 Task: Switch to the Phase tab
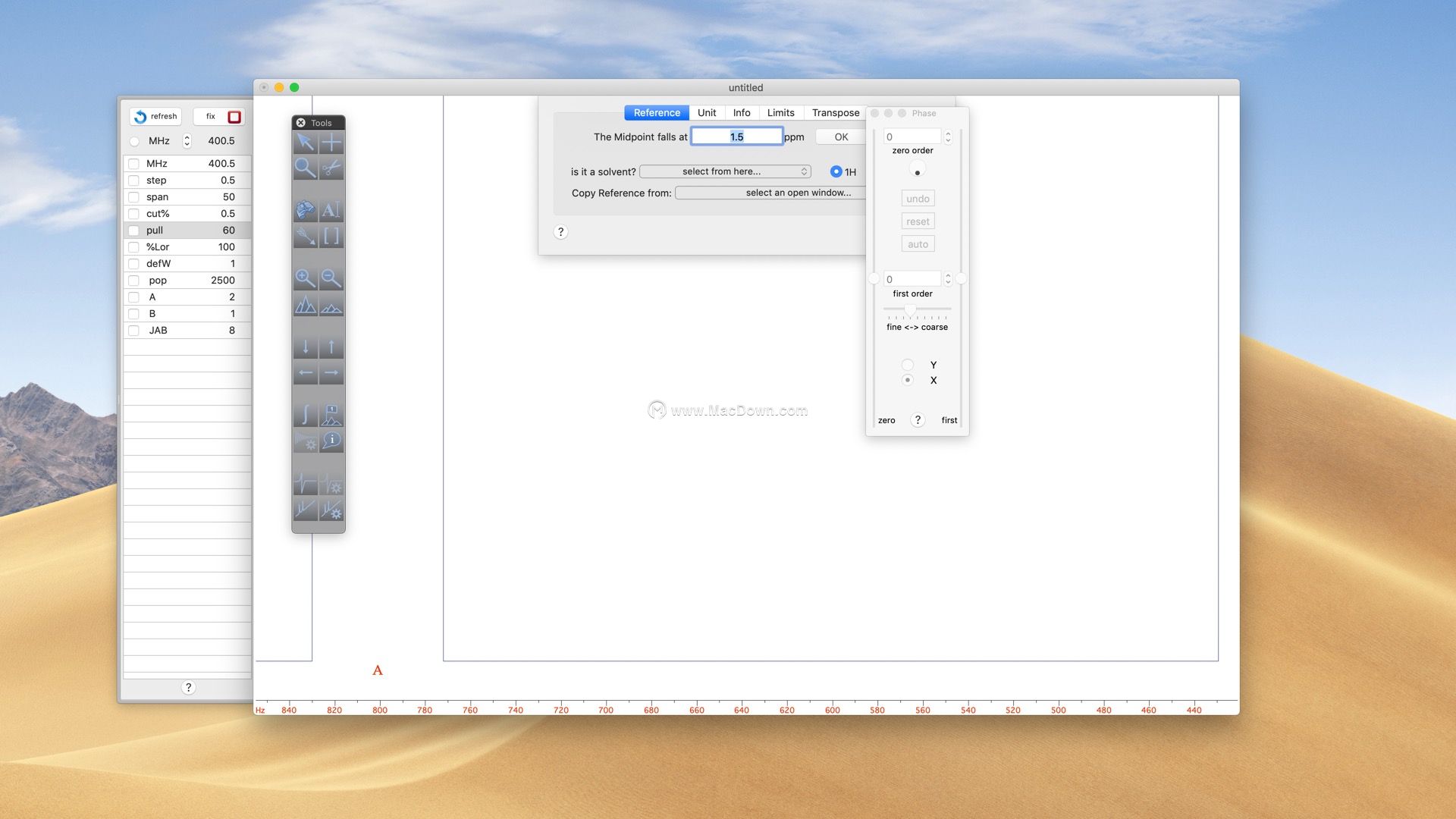[922, 112]
